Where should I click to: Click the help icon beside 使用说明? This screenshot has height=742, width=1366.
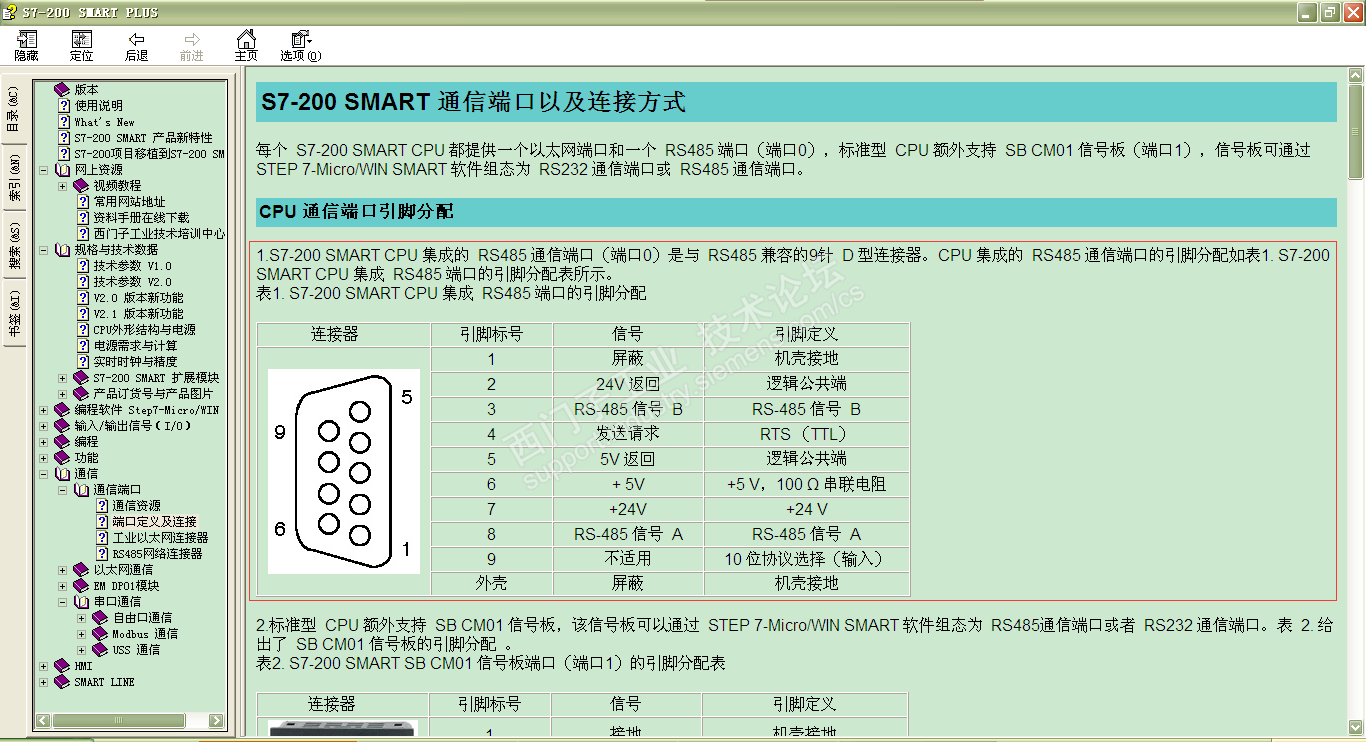pos(64,105)
